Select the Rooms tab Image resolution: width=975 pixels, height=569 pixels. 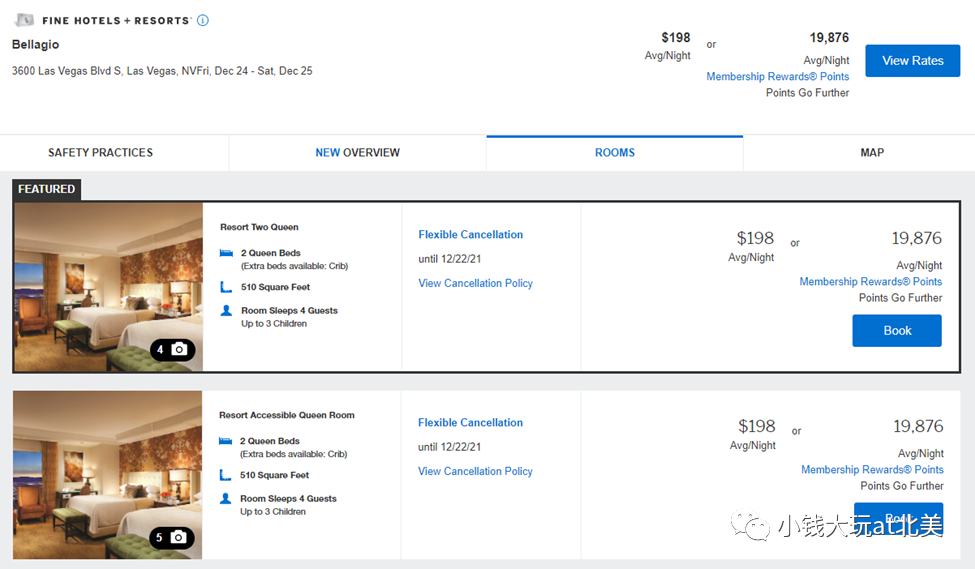(x=615, y=153)
